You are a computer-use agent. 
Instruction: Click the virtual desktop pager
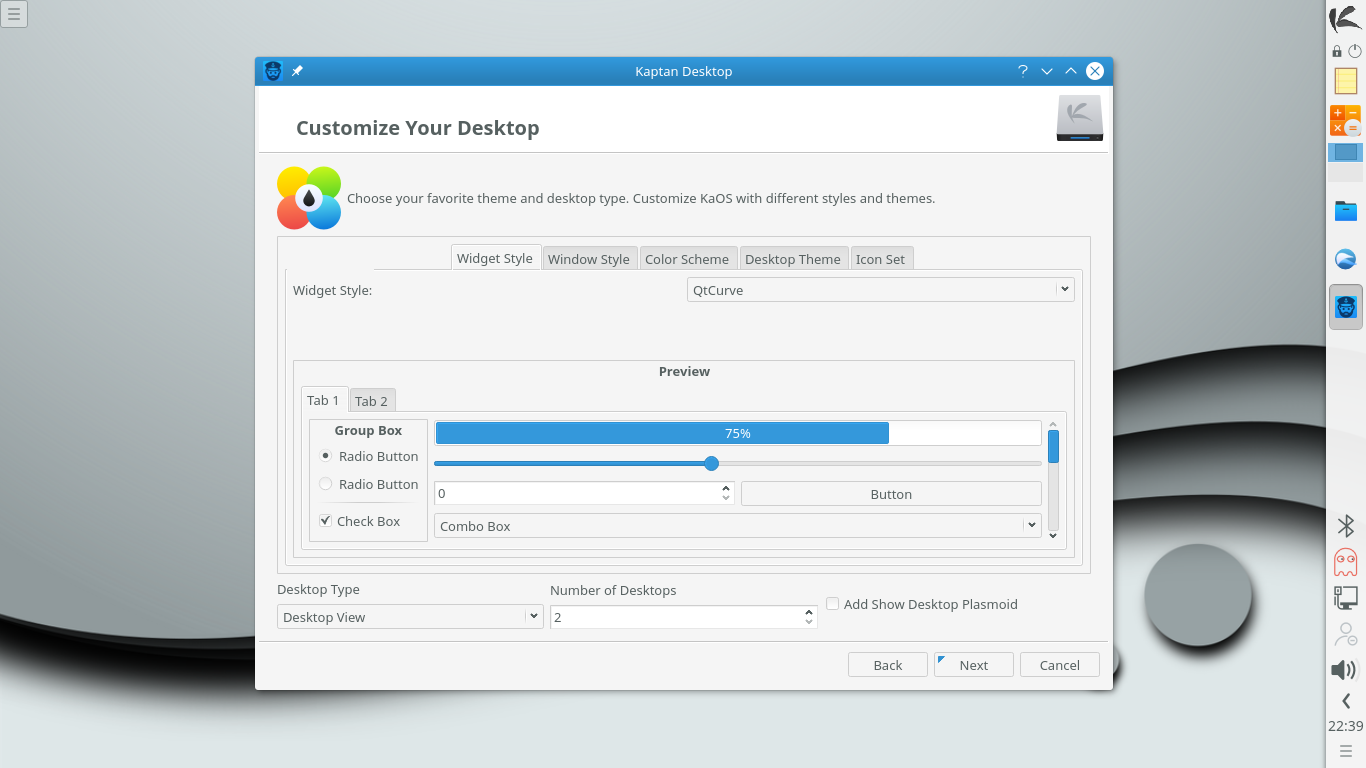1346,162
